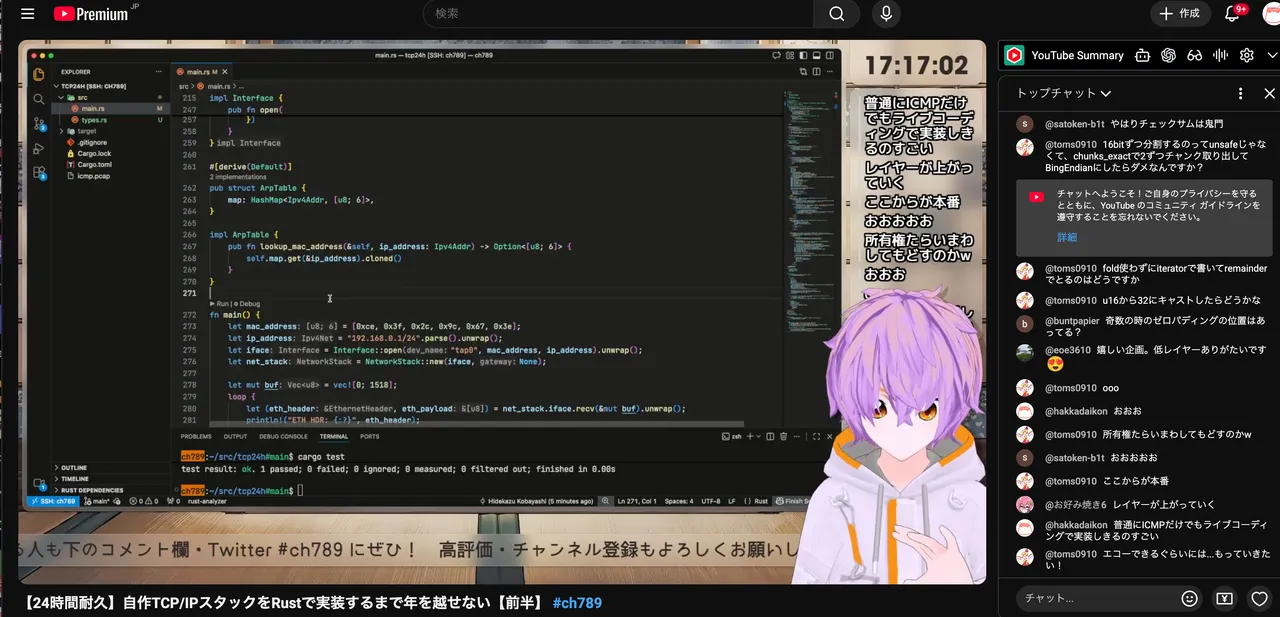Send a heart reaction in chat

(x=1259, y=598)
